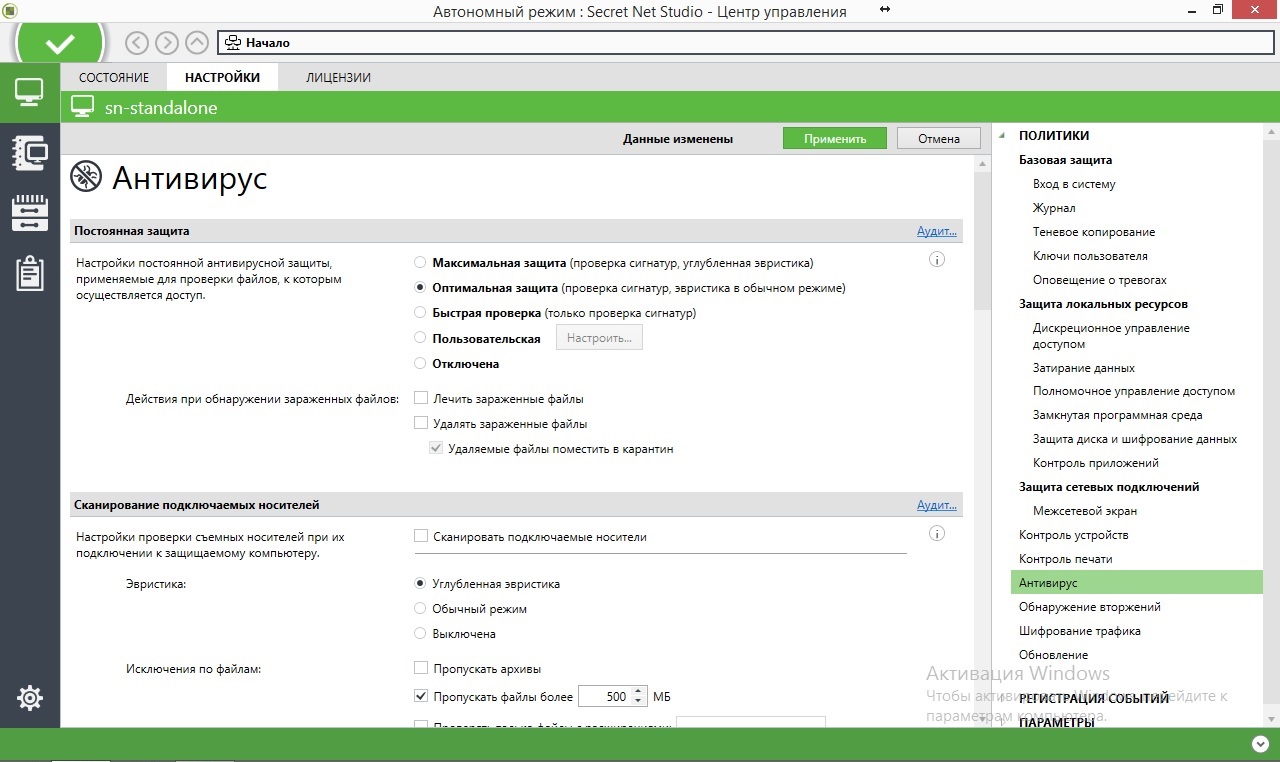Click Применить to apply changes

pos(835,139)
